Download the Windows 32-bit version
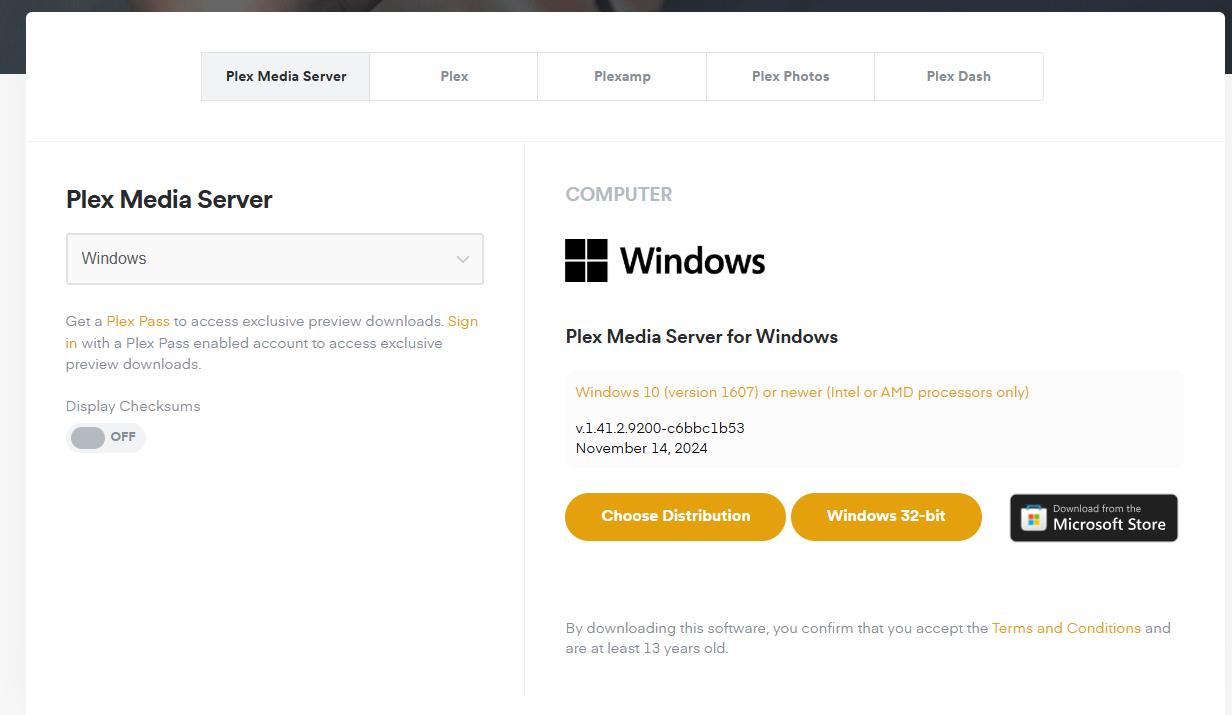The width and height of the screenshot is (1232, 715). coord(886,516)
